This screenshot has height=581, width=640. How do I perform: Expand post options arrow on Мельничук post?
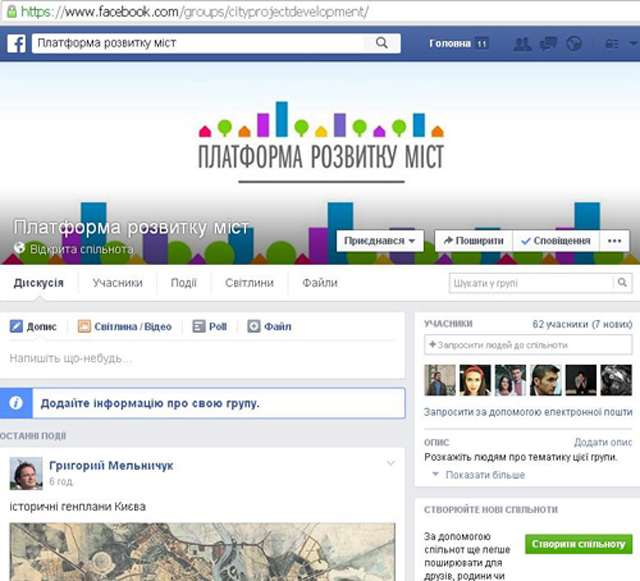point(391,463)
